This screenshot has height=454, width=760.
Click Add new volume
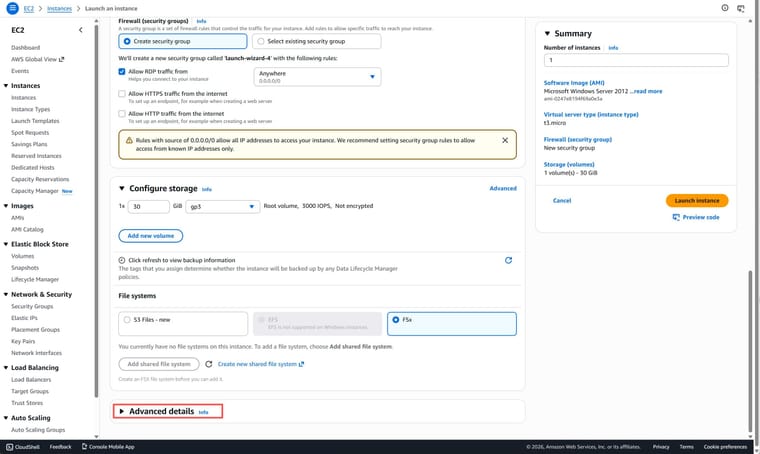(x=151, y=236)
